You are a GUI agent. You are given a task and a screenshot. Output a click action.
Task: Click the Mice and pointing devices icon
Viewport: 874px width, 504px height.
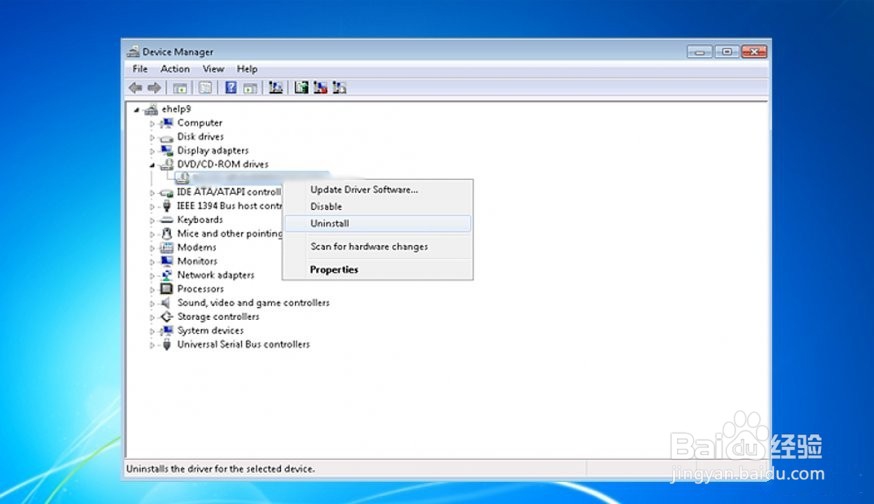pos(166,234)
